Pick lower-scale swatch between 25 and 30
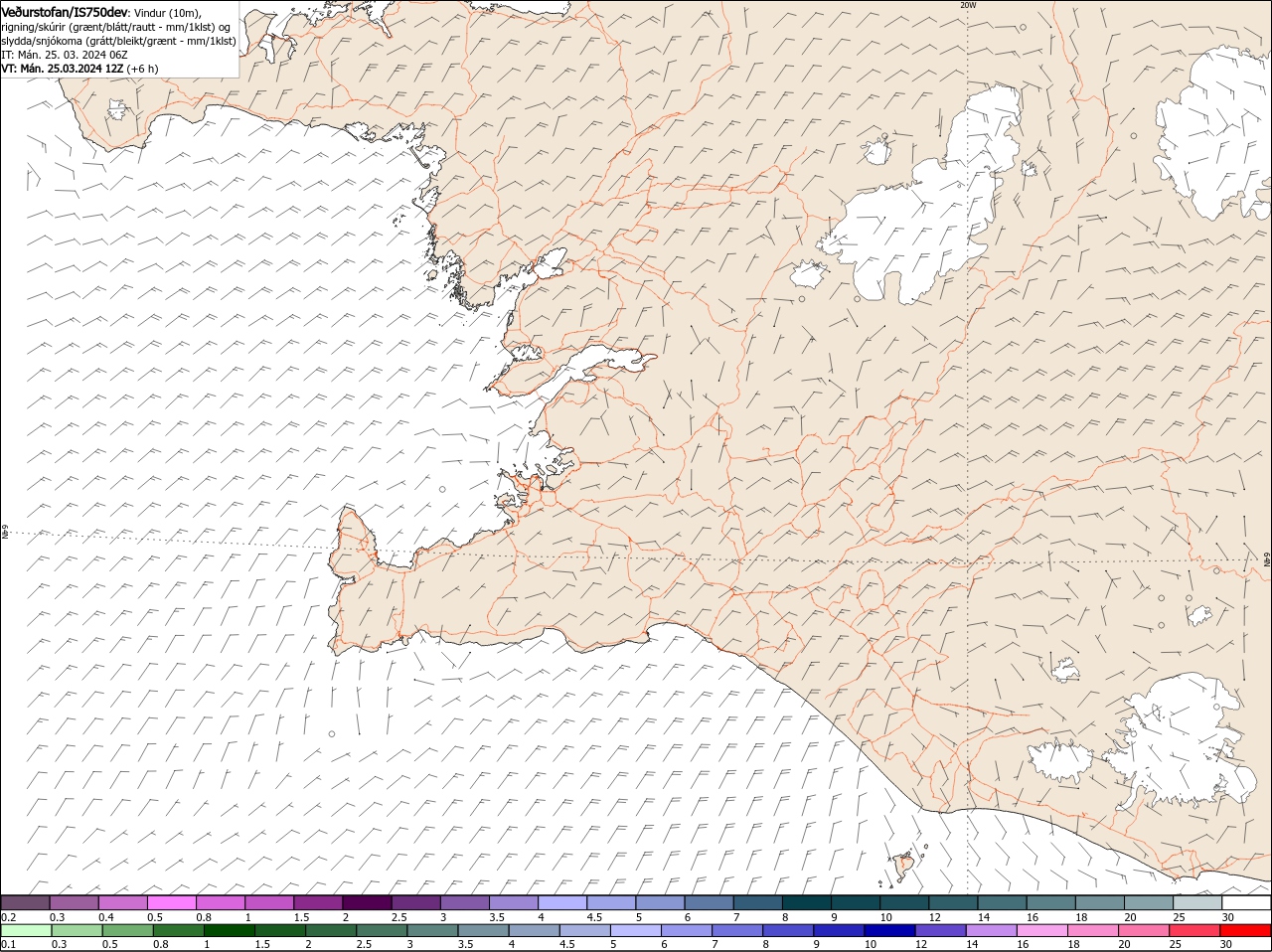 coord(1192,931)
